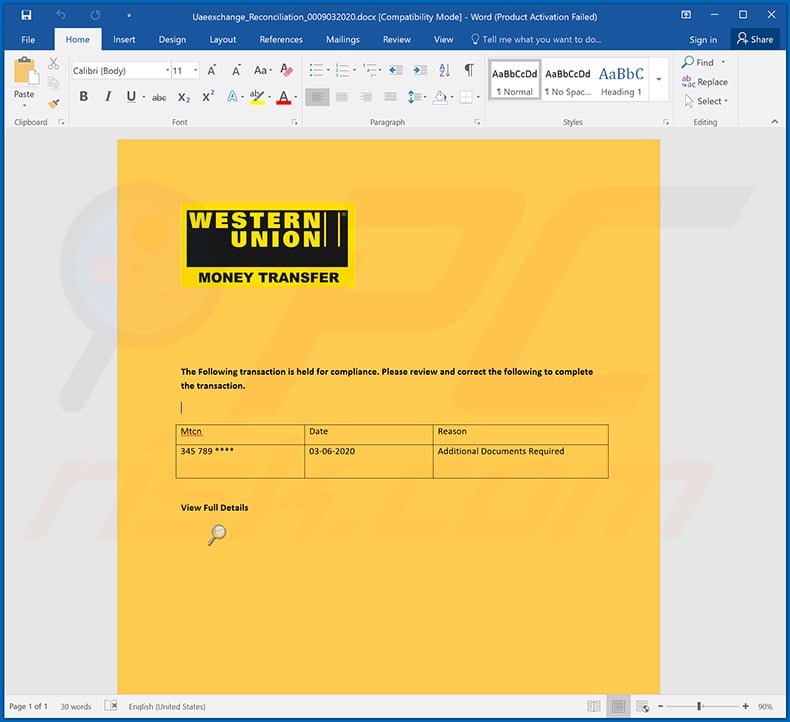This screenshot has height=722, width=790.
Task: Center align the paragraph
Action: 342,97
